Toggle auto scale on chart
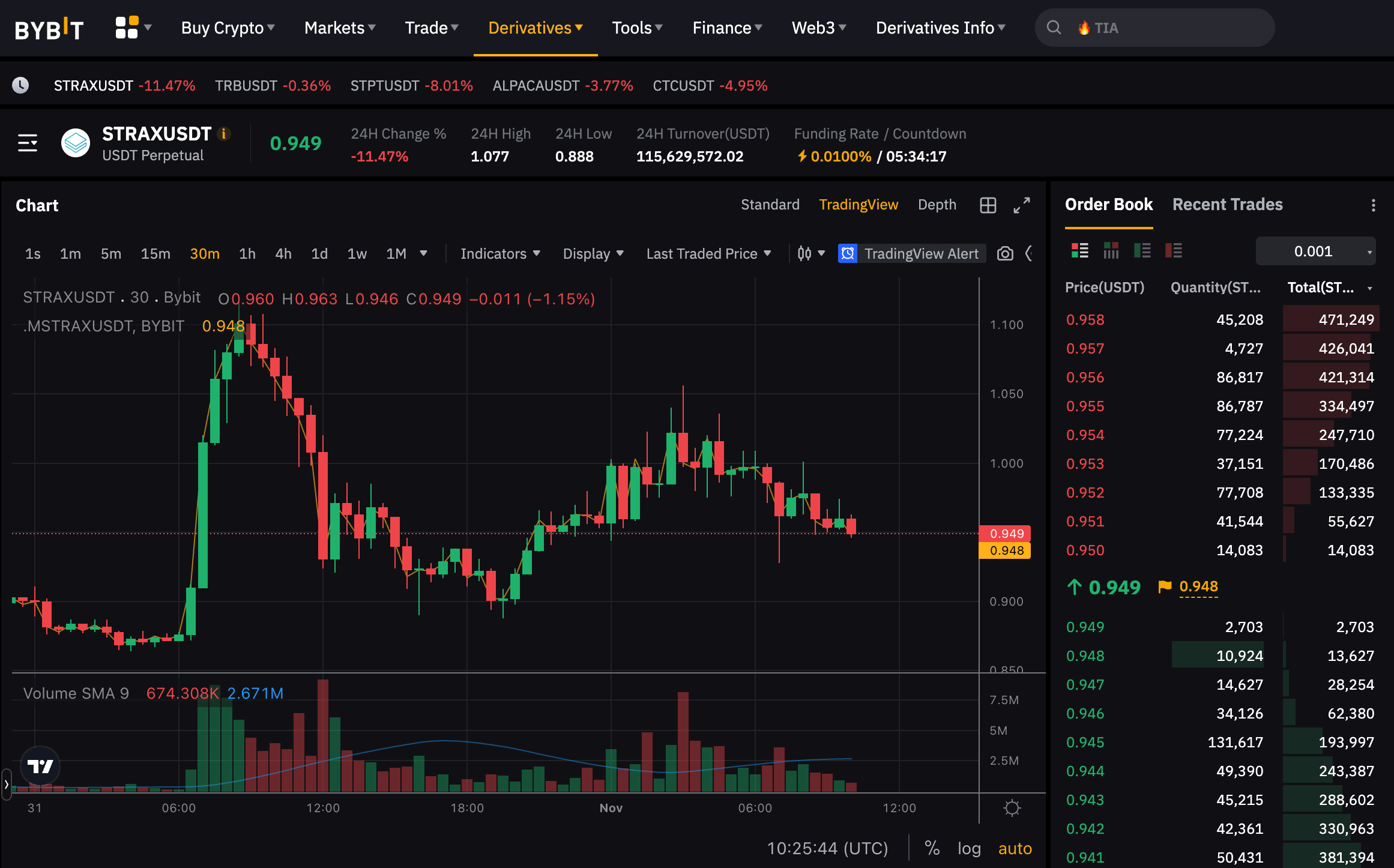The width and height of the screenshot is (1394, 868). [x=1015, y=848]
